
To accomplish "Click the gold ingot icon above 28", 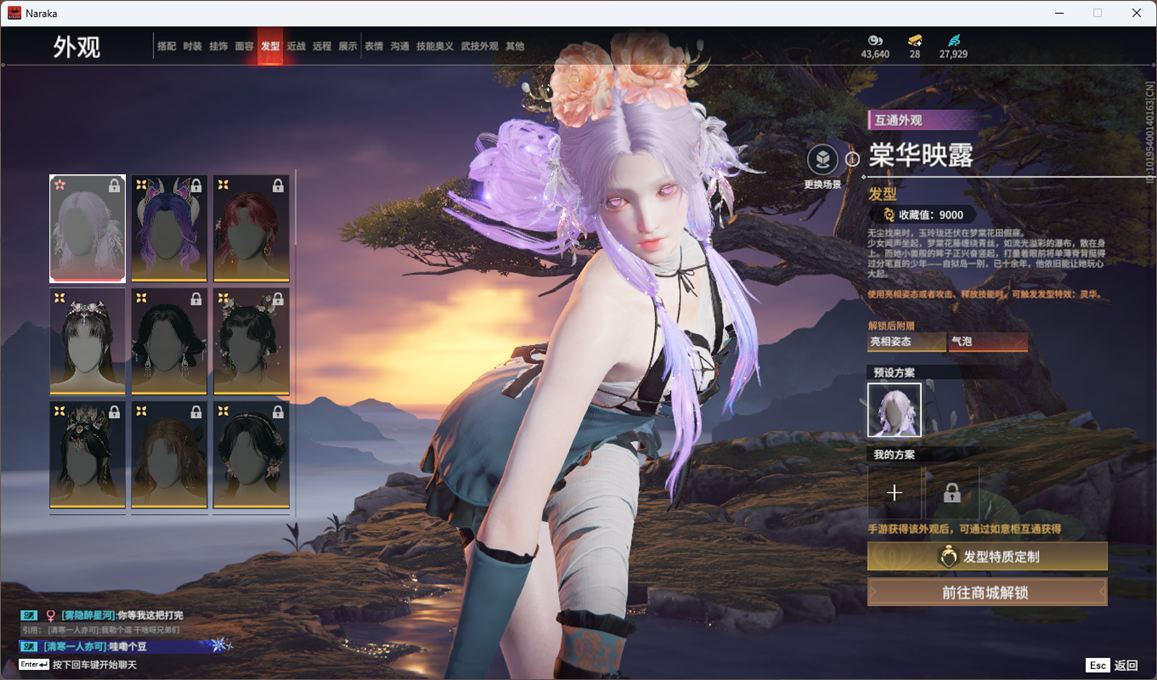I will click(x=915, y=40).
